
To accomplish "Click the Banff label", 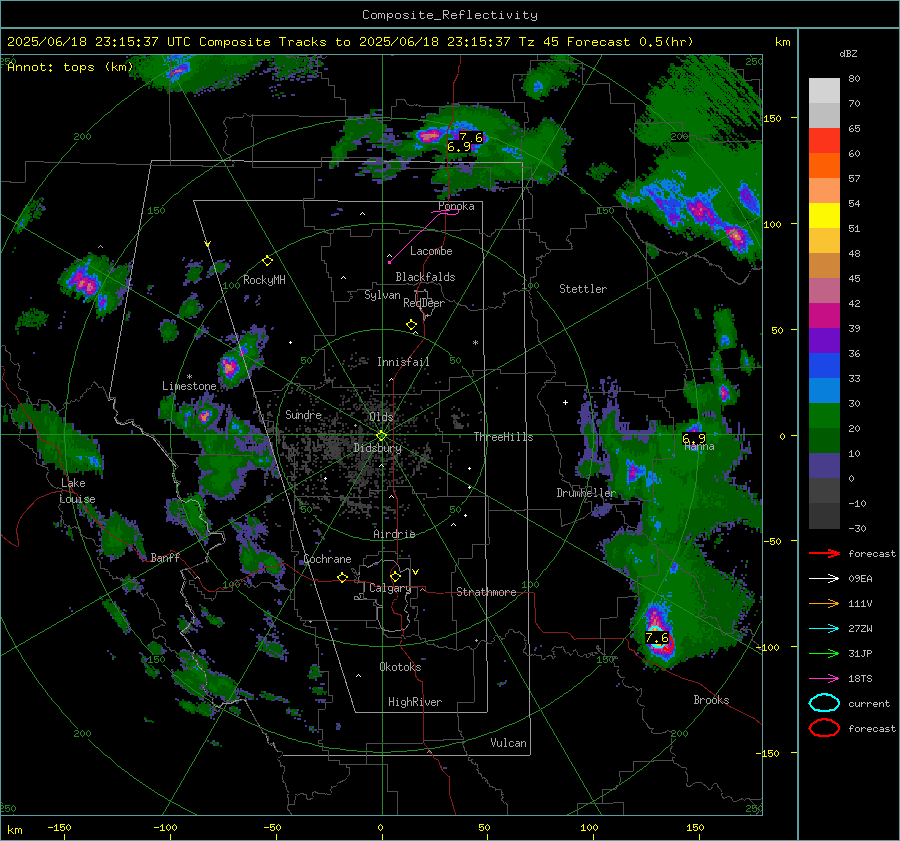I will coord(165,558).
